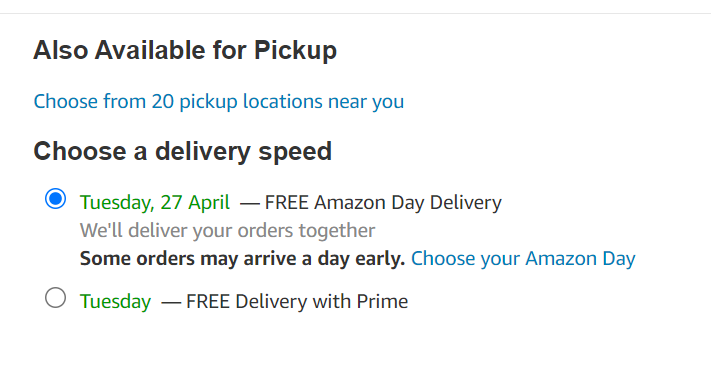This screenshot has width=711, height=367.
Task: Select the Tuesday, 27 April Amazon Day radio button
Action: pos(55,199)
